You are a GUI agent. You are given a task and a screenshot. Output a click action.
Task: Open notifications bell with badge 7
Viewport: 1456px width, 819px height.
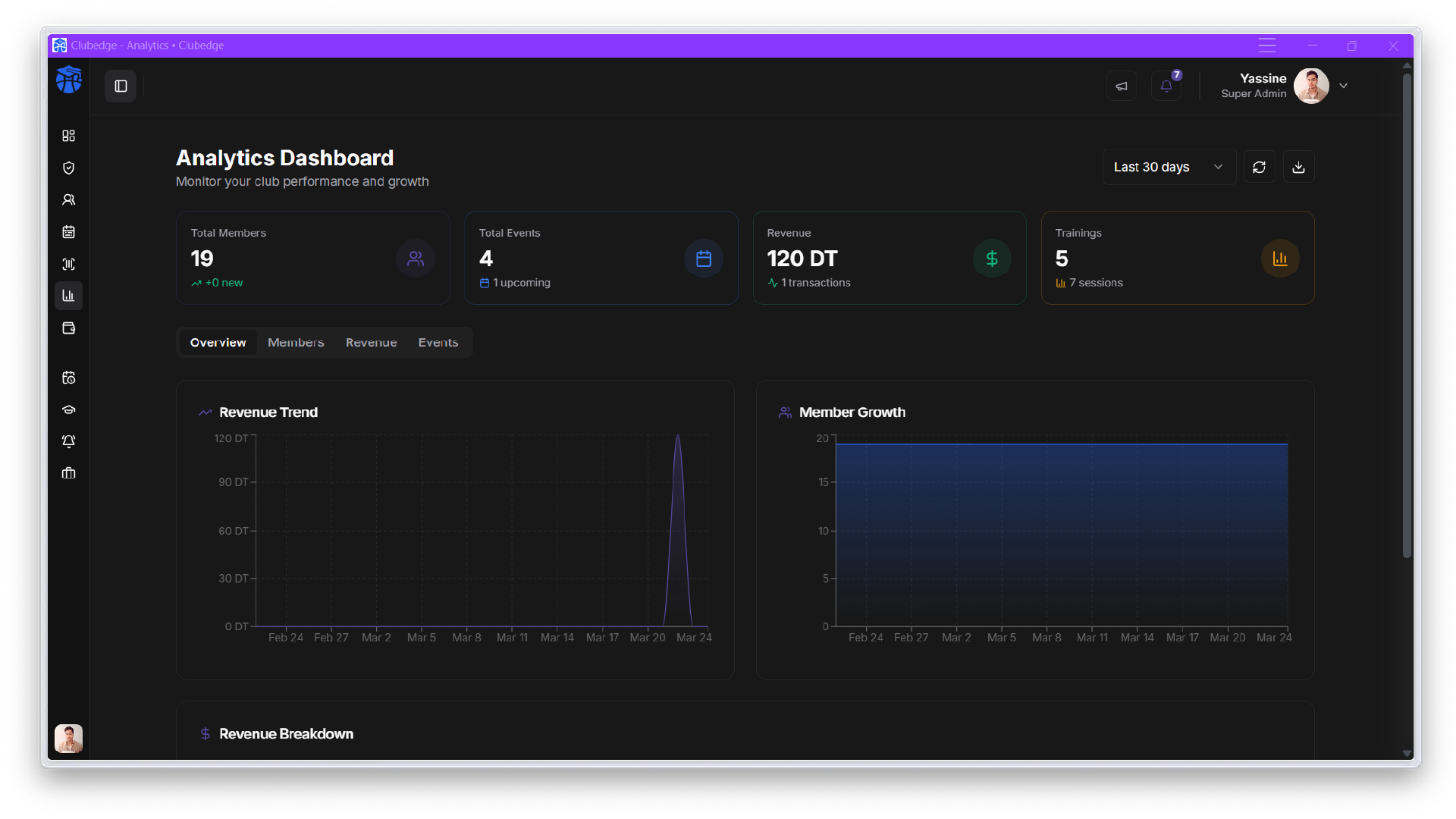click(x=1166, y=86)
